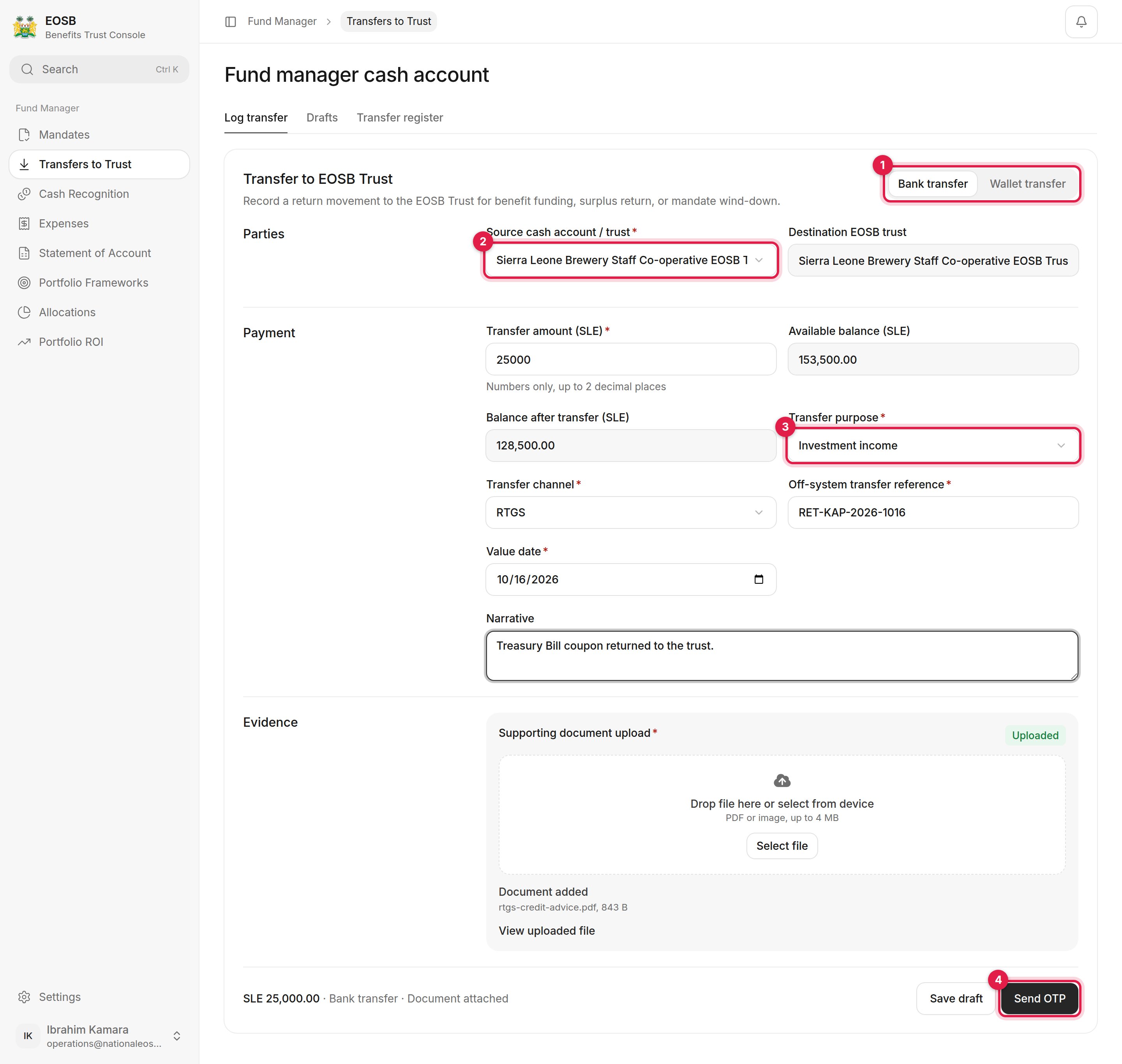
Task: Open Transfer purpose dropdown
Action: pos(933,446)
